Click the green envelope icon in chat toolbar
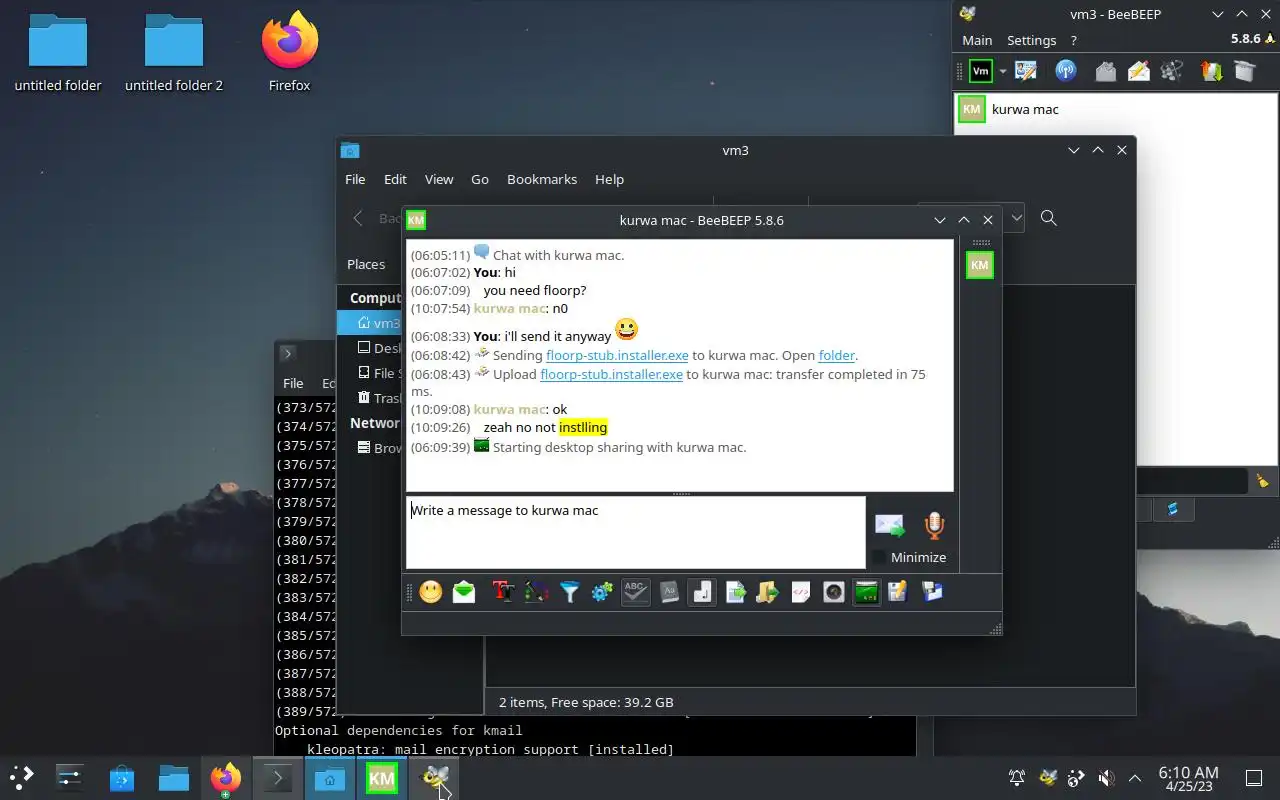1280x800 pixels. click(x=464, y=592)
